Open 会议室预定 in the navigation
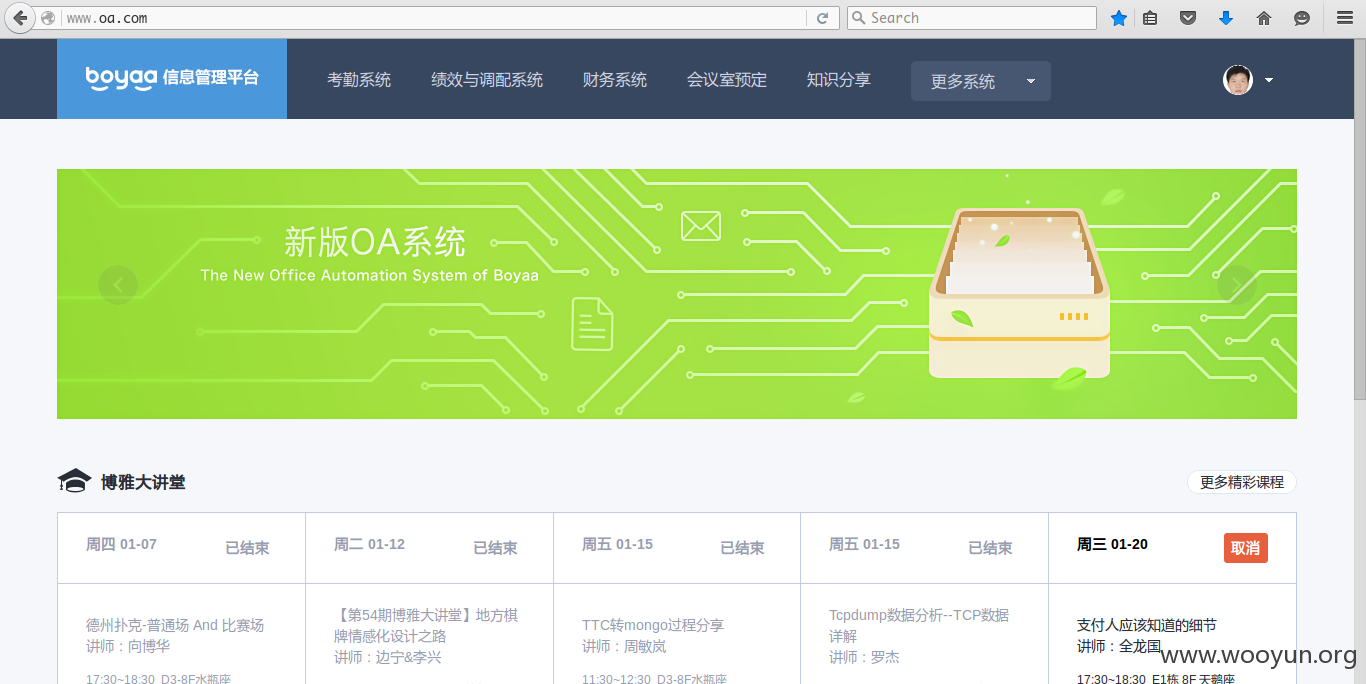Screen dimensions: 1366x684 (x=727, y=80)
